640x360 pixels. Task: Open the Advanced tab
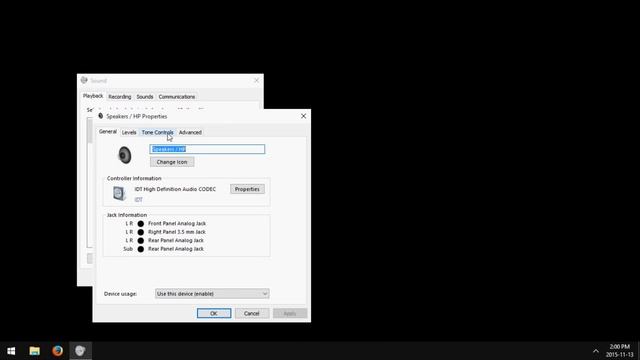click(x=190, y=132)
